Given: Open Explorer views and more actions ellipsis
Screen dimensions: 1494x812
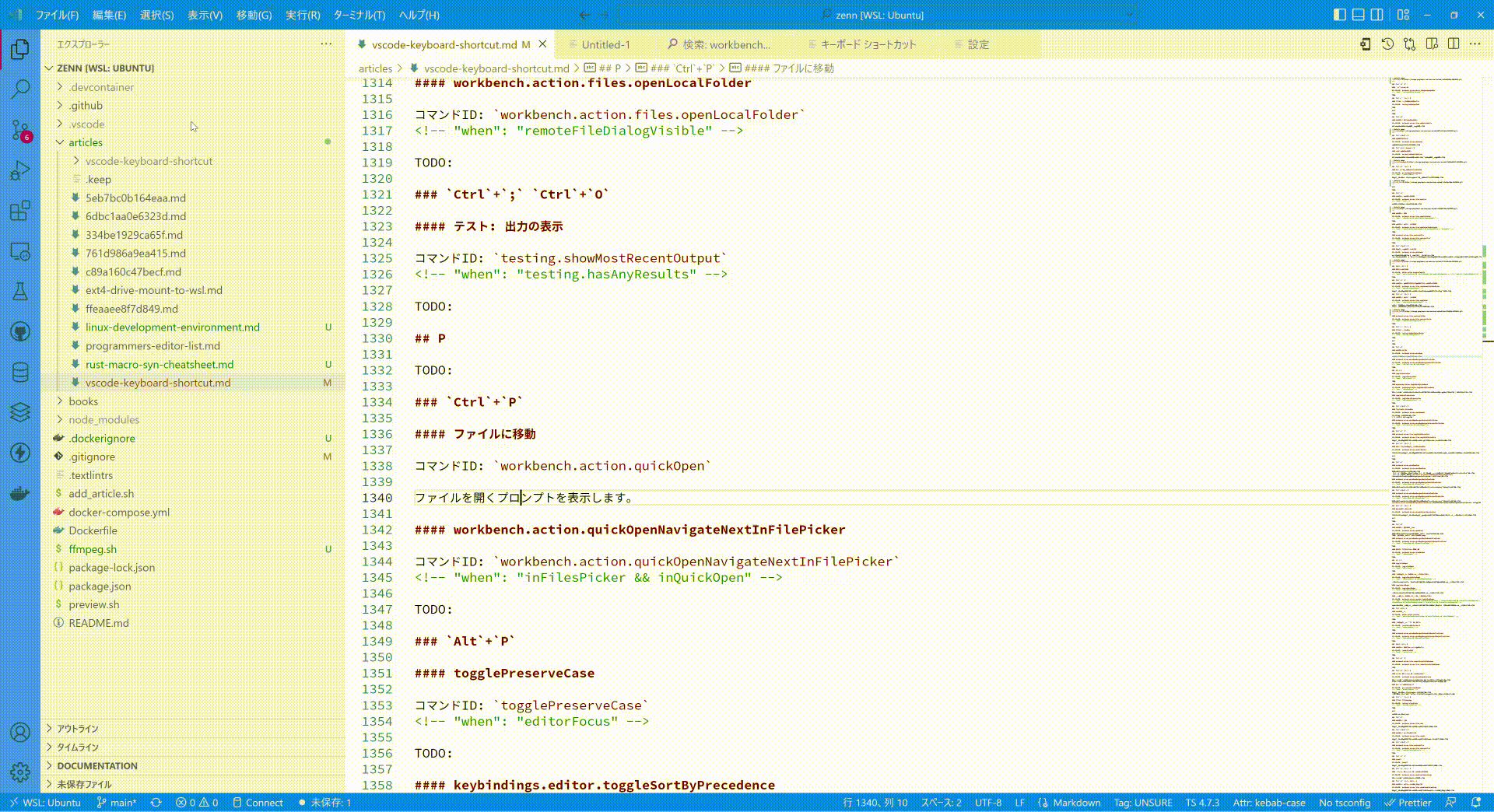Looking at the screenshot, I should [326, 44].
